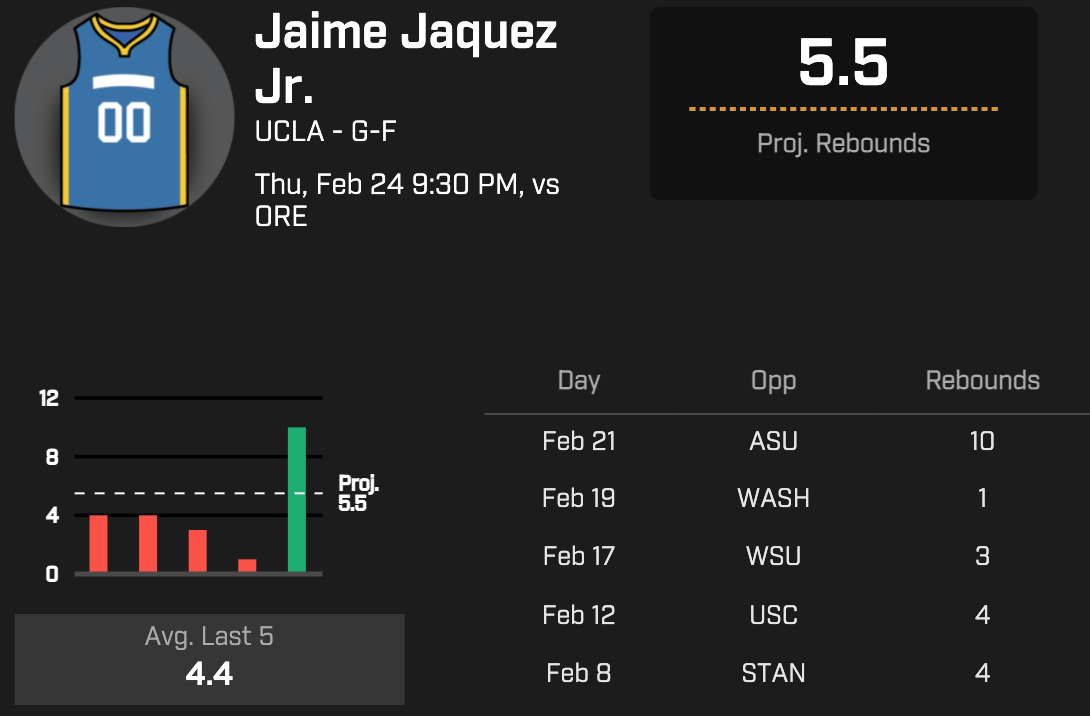The height and width of the screenshot is (716, 1090).
Task: Click the WASH opponent cell
Action: click(773, 498)
